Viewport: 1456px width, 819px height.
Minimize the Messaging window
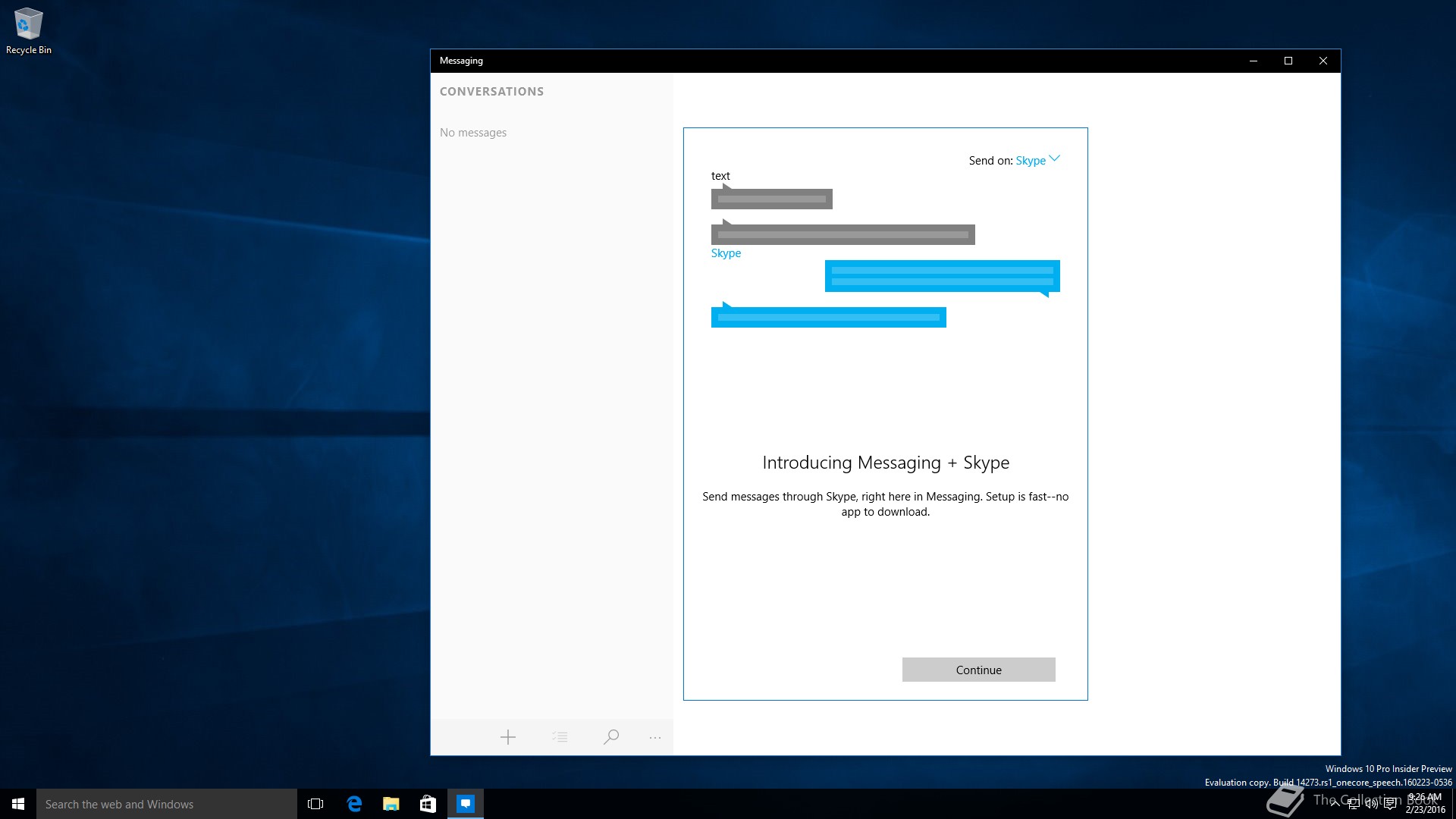(x=1254, y=61)
